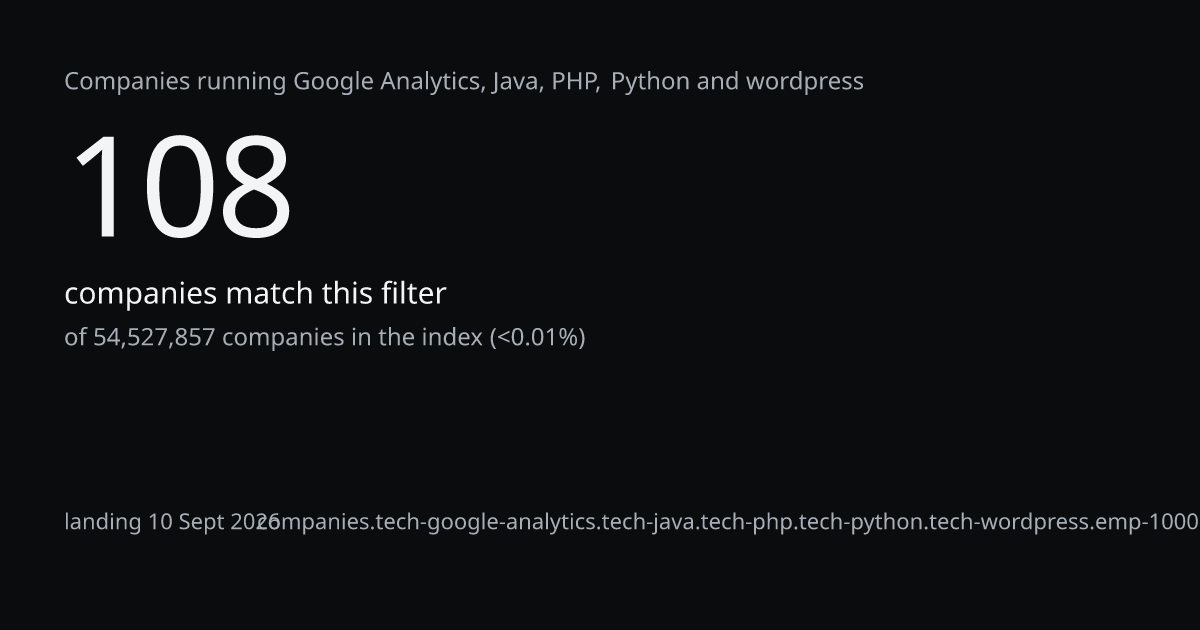
Task: Click "tech-php" segment in the footer slug
Action: pyautogui.click(x=744, y=522)
